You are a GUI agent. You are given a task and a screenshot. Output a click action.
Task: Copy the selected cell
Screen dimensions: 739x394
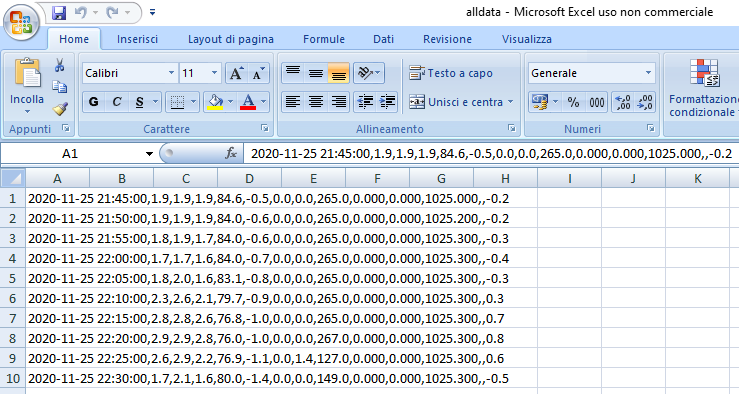59,87
